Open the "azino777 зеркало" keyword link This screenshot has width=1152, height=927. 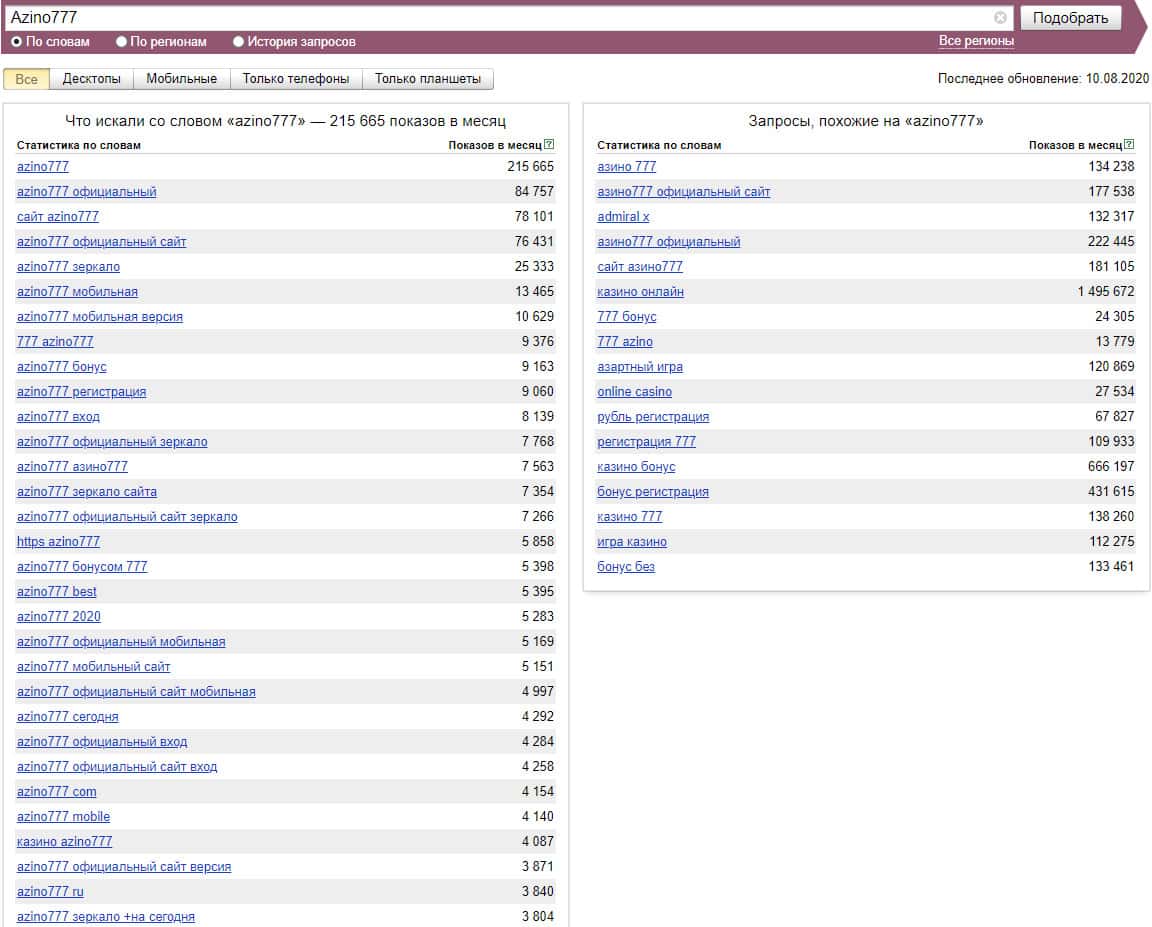(x=68, y=267)
